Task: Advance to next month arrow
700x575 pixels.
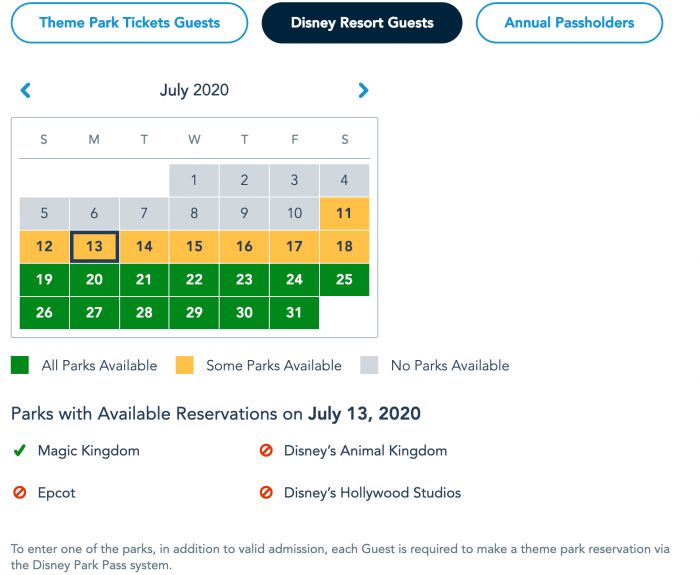Action: 363,90
